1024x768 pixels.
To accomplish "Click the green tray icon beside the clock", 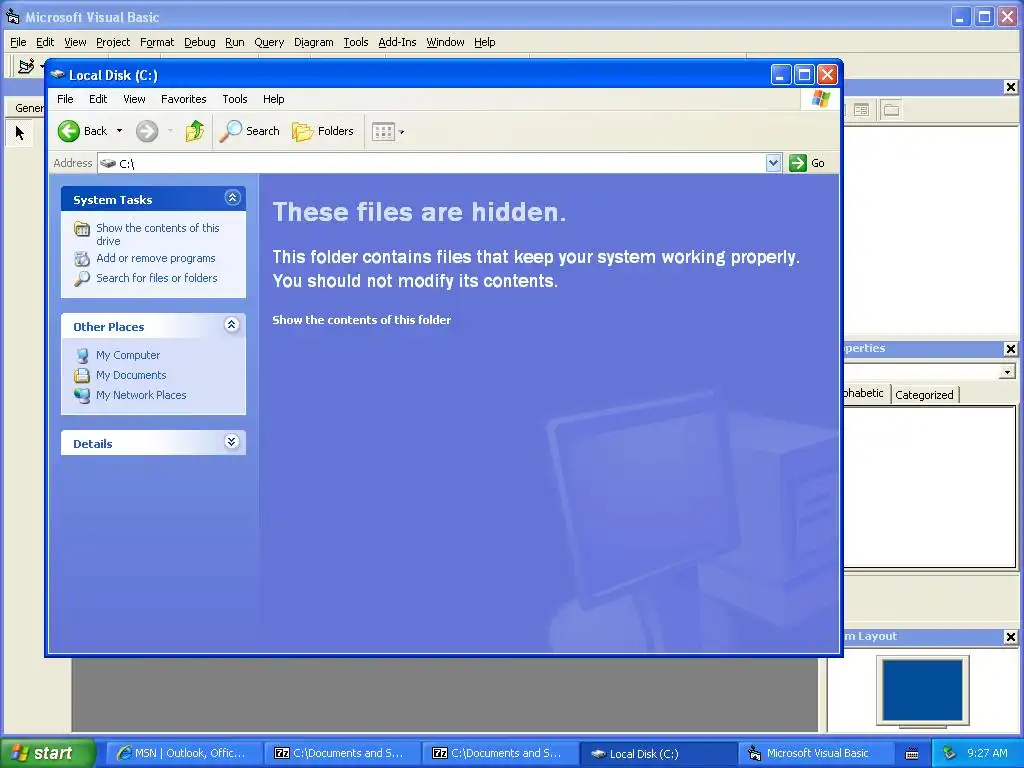I will pyautogui.click(x=949, y=753).
